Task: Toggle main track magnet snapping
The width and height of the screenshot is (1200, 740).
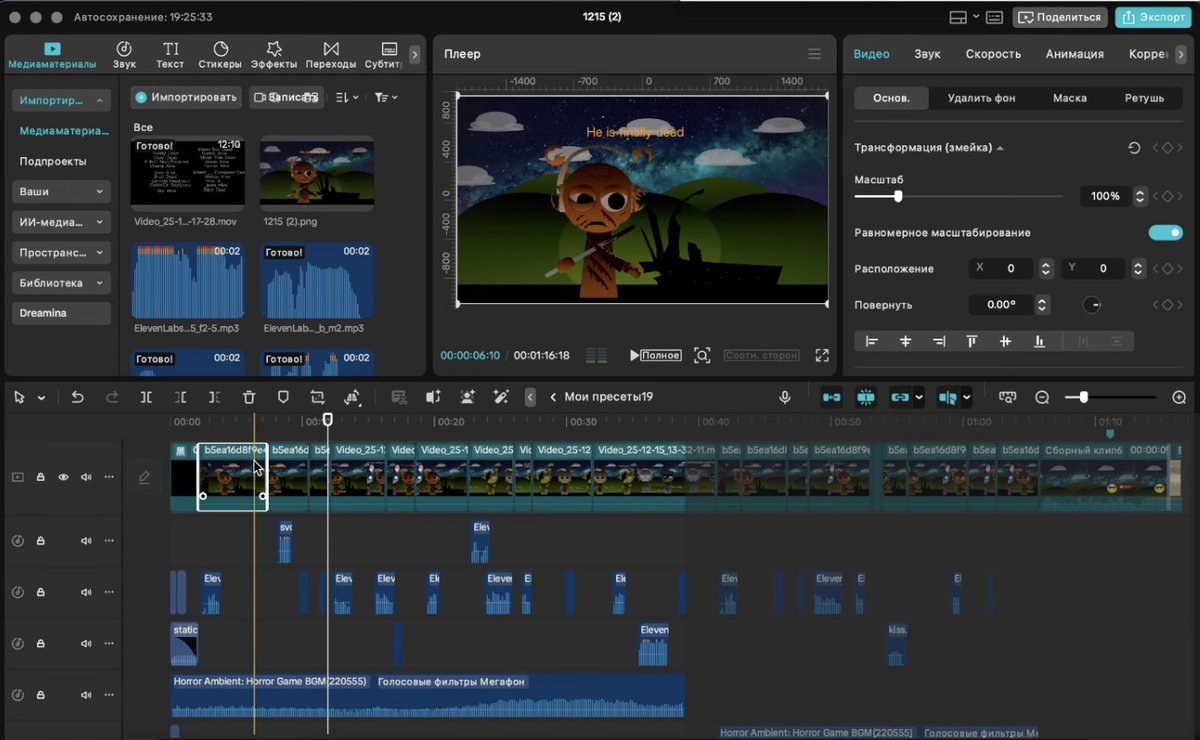Action: point(831,397)
